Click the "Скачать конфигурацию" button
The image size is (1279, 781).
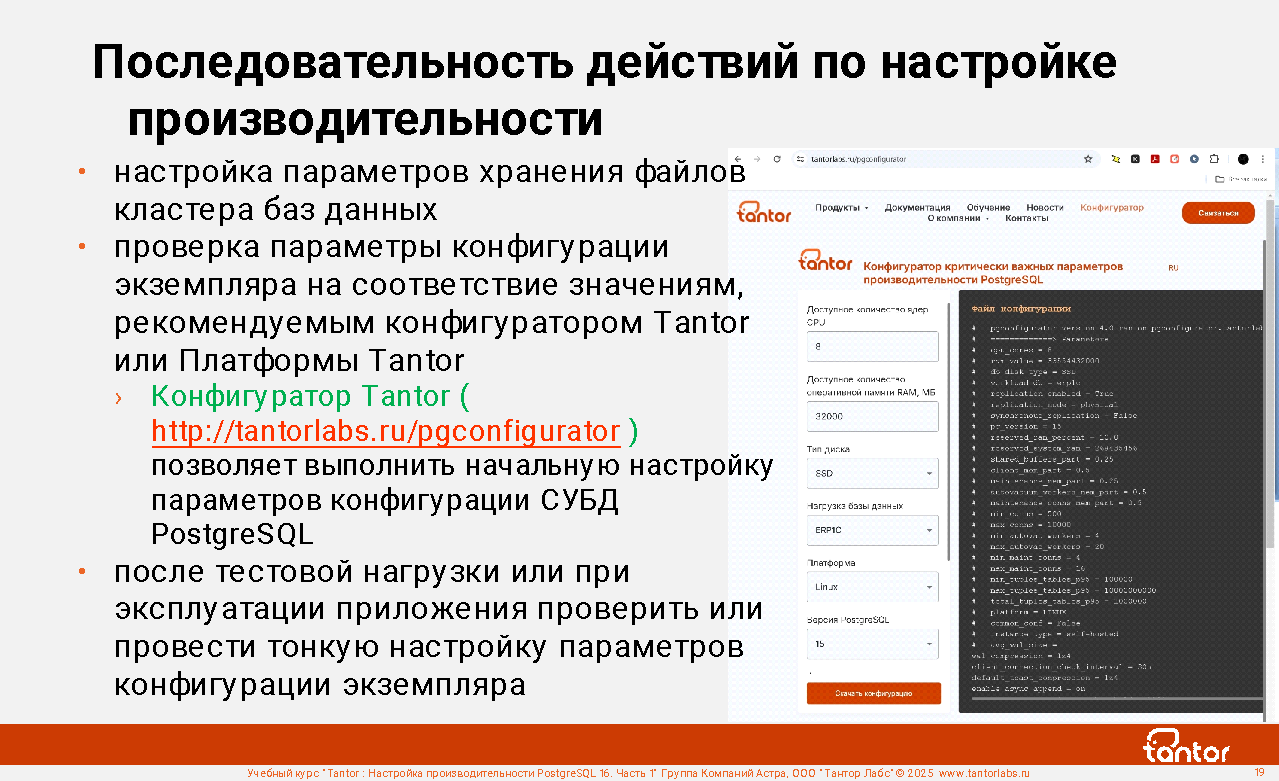pos(873,693)
